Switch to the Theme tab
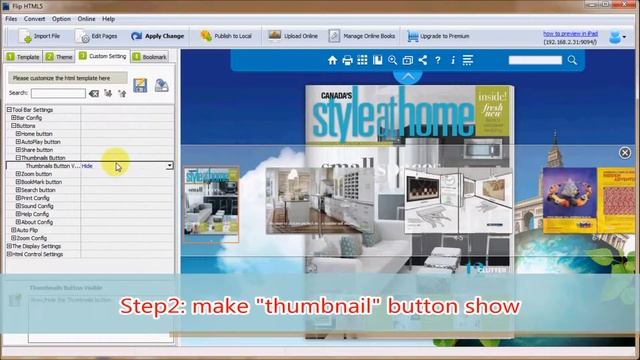This screenshot has height=360, width=640. click(x=59, y=57)
